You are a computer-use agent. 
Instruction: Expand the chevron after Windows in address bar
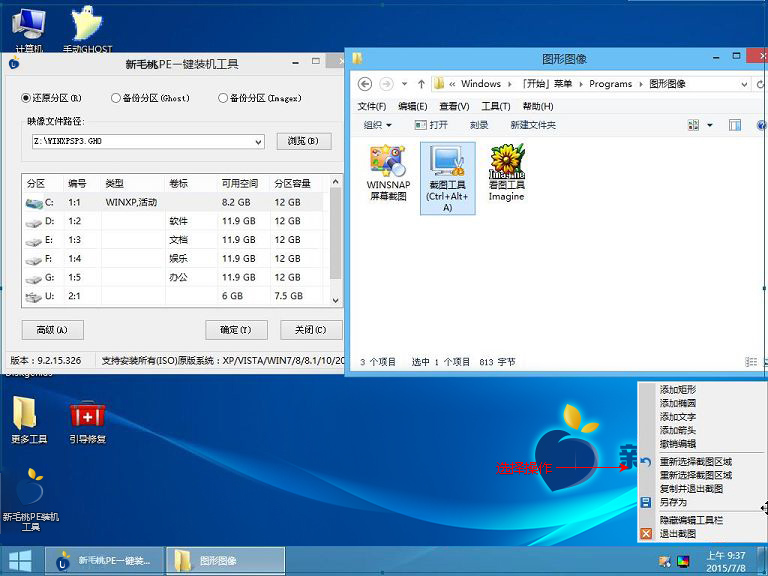[x=509, y=84]
